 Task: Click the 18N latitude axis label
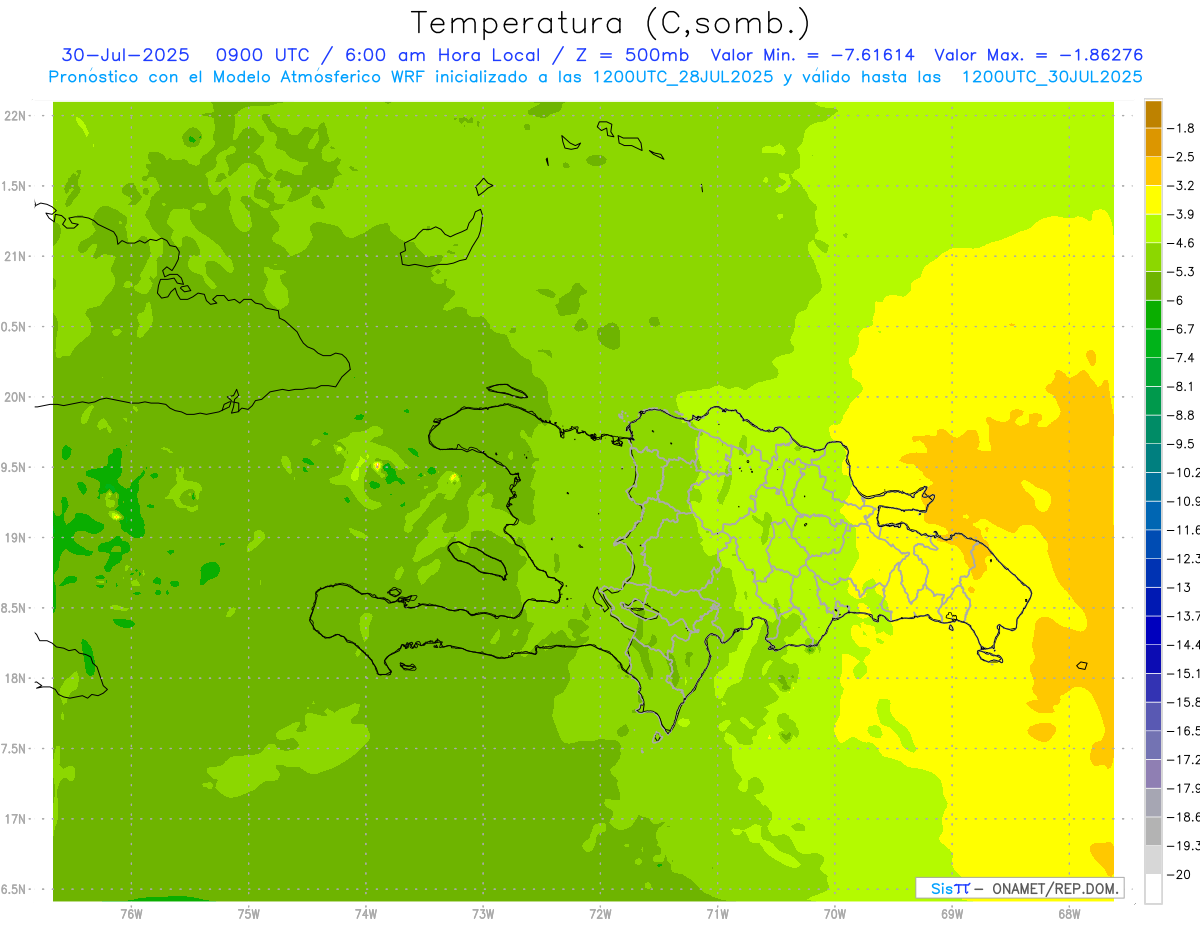(x=16, y=678)
